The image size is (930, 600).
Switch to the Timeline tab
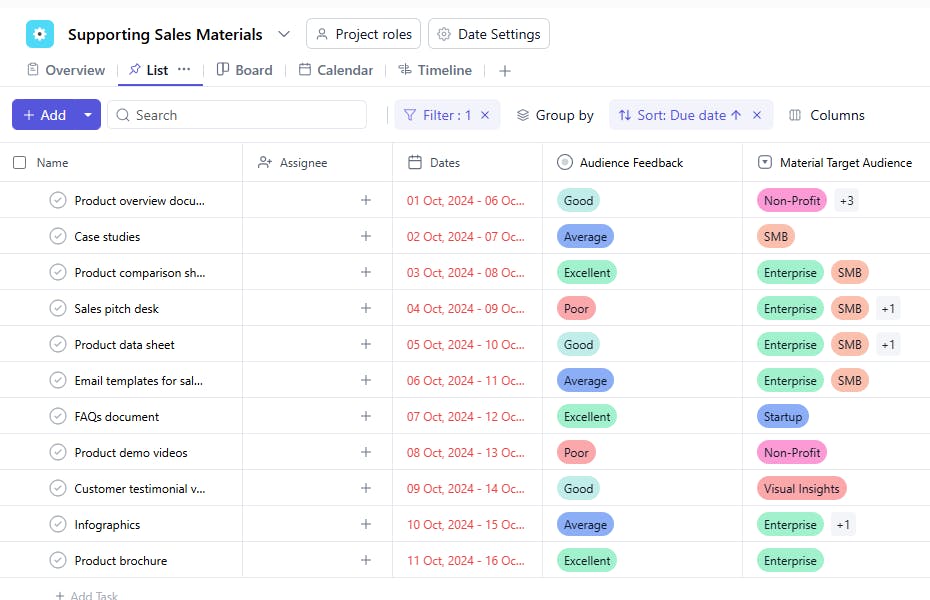435,70
